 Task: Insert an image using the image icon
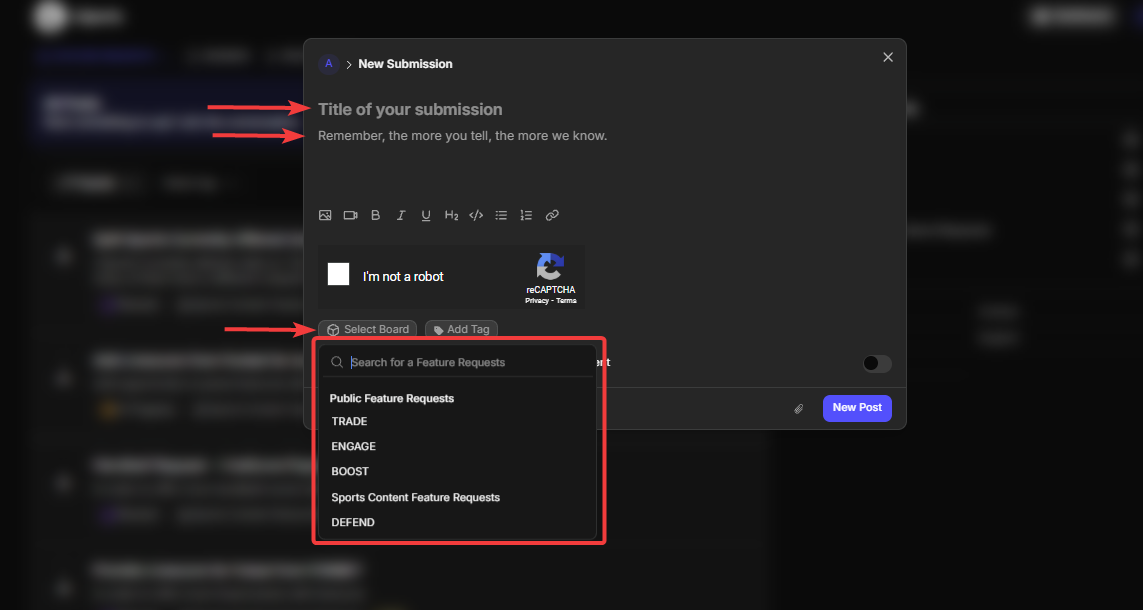[x=325, y=215]
